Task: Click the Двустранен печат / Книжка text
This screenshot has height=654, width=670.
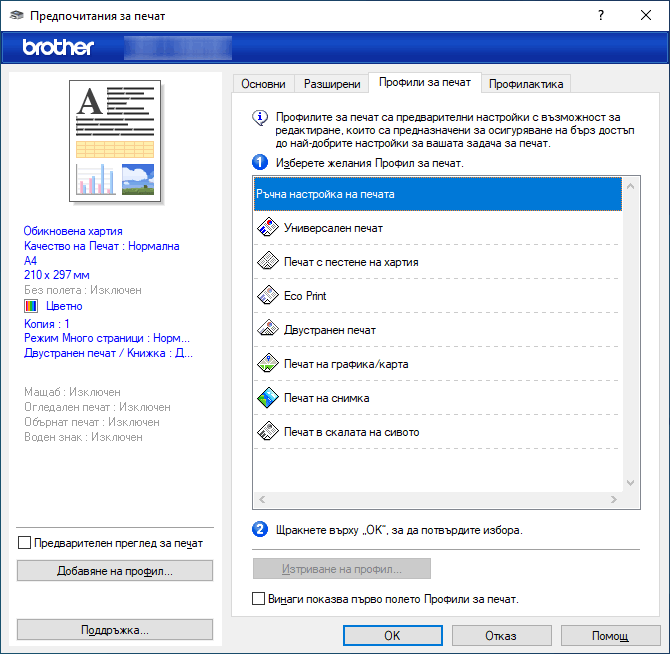Action: [108, 353]
